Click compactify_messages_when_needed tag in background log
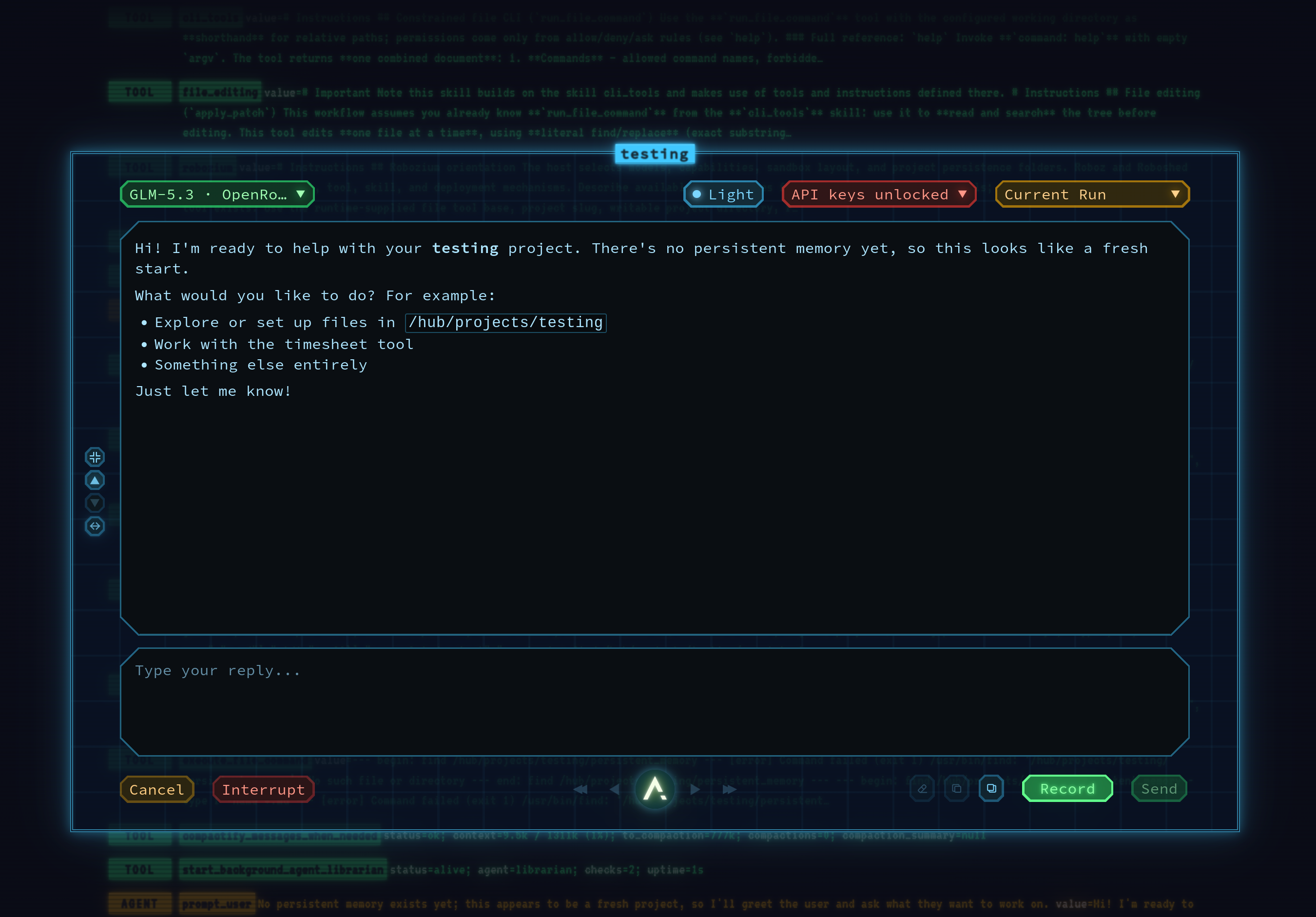1316x917 pixels. [280, 836]
